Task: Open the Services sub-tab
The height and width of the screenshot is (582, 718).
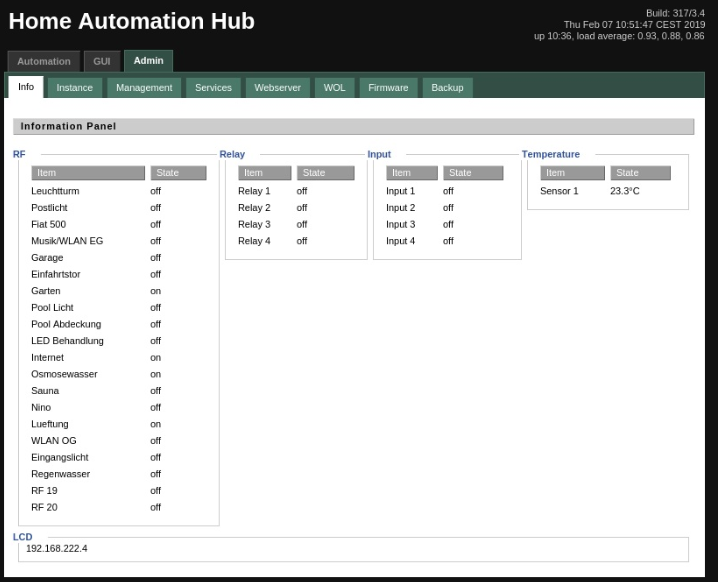Action: coord(213,87)
